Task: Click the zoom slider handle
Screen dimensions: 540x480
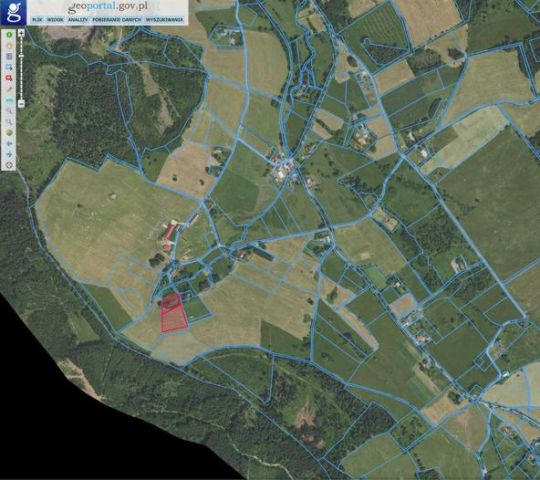Action: pos(21,56)
